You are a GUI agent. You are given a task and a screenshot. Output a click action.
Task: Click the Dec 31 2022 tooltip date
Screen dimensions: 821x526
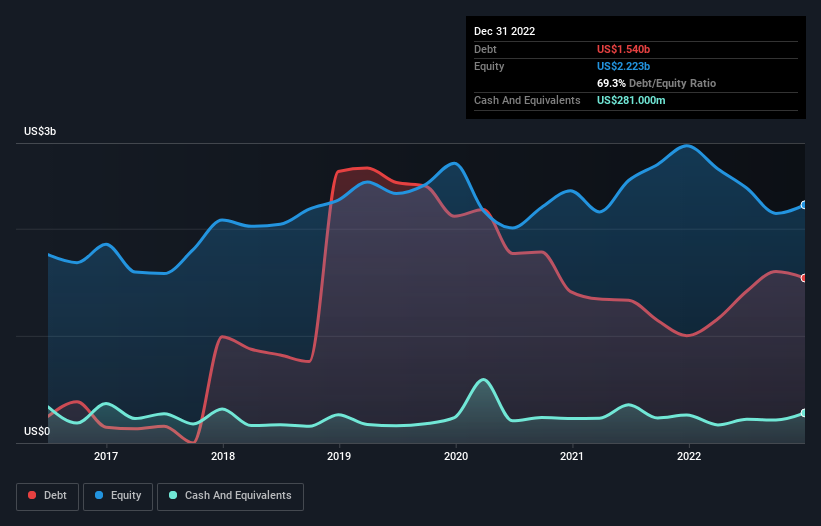click(505, 31)
